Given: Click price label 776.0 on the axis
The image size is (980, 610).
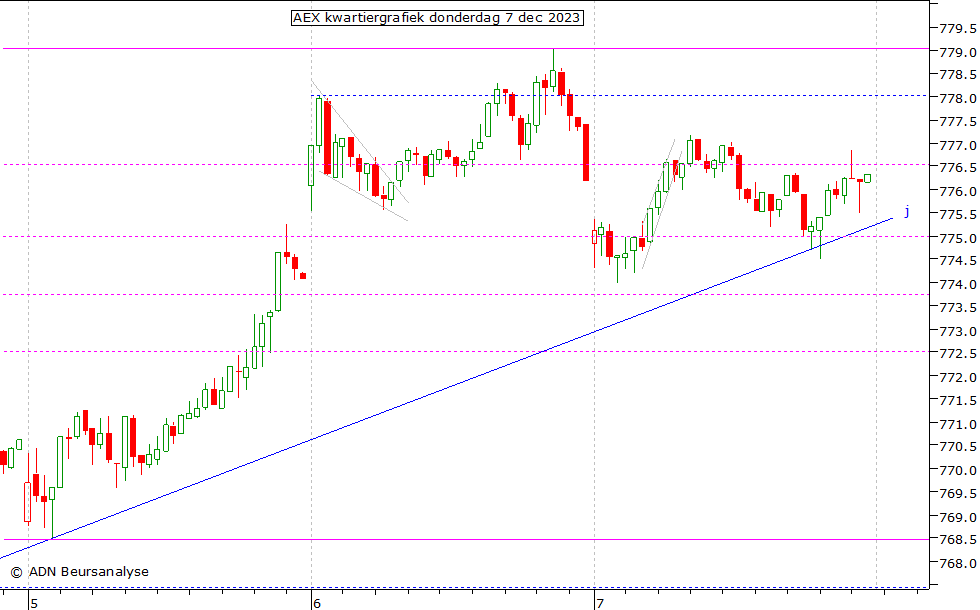Looking at the screenshot, I should [x=958, y=192].
